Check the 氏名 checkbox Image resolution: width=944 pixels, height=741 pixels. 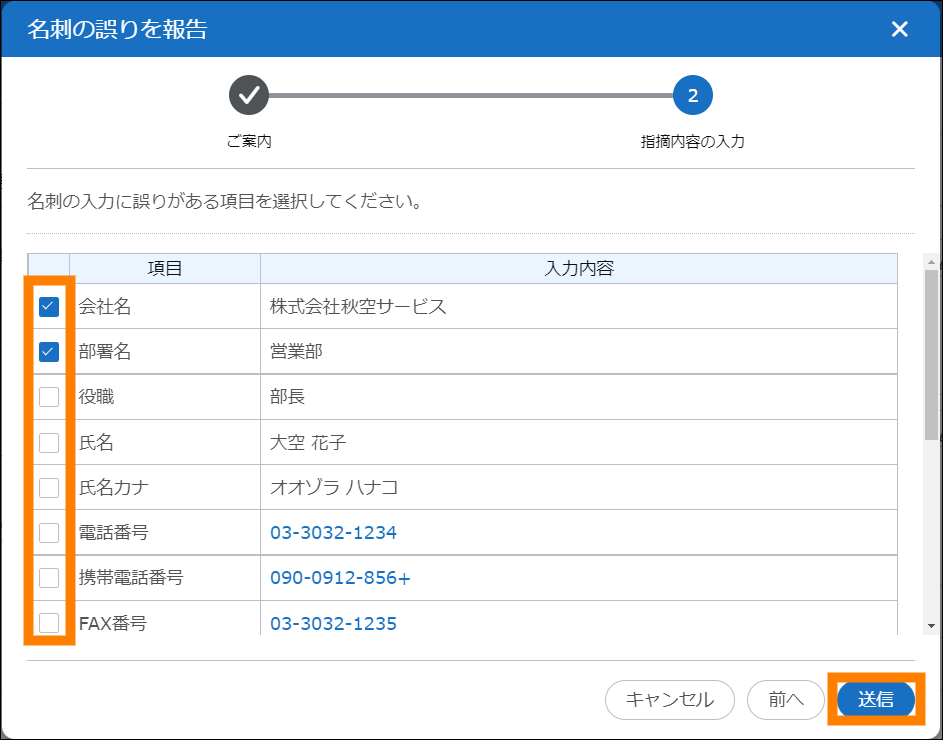[x=49, y=442]
